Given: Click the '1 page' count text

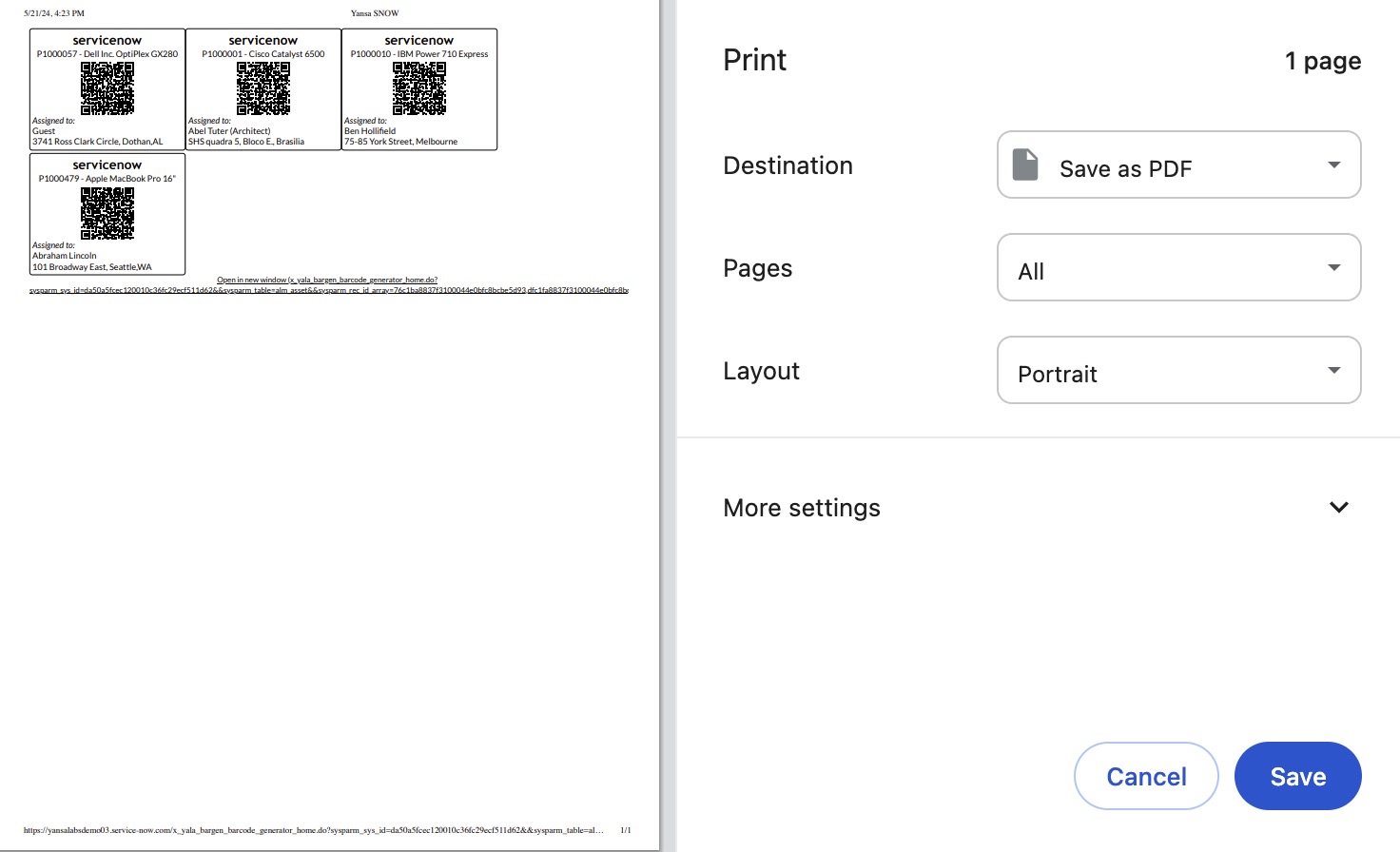Looking at the screenshot, I should pos(1323,61).
